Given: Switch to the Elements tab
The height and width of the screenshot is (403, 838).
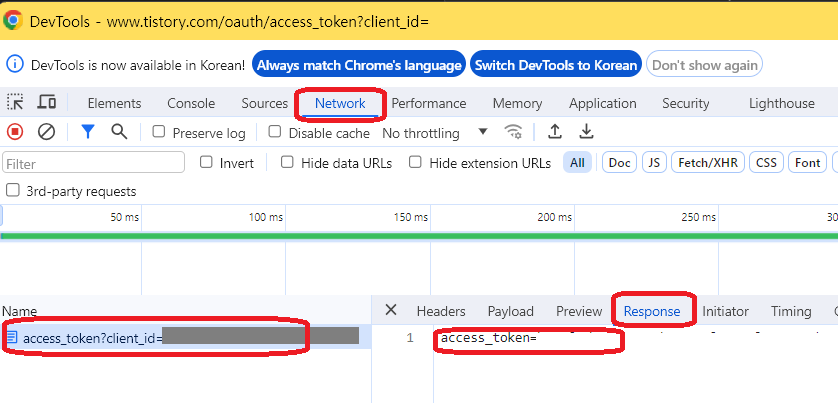Looking at the screenshot, I should coord(114,103).
